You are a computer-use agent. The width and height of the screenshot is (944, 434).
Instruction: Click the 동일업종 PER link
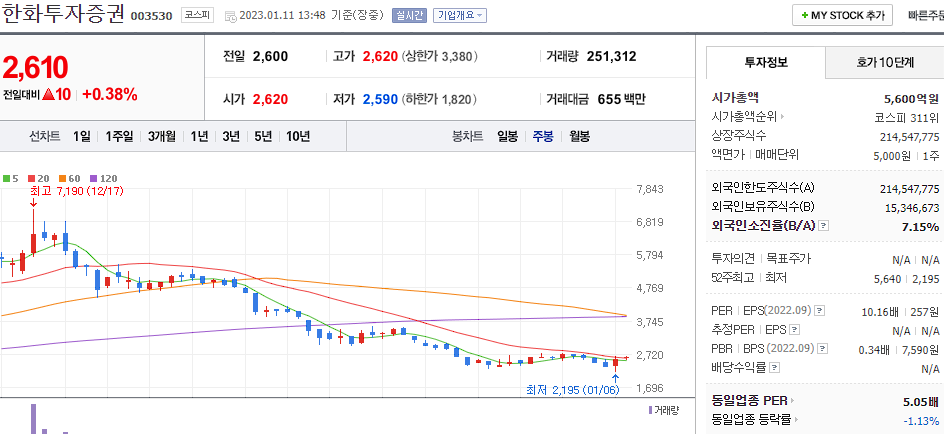point(750,401)
